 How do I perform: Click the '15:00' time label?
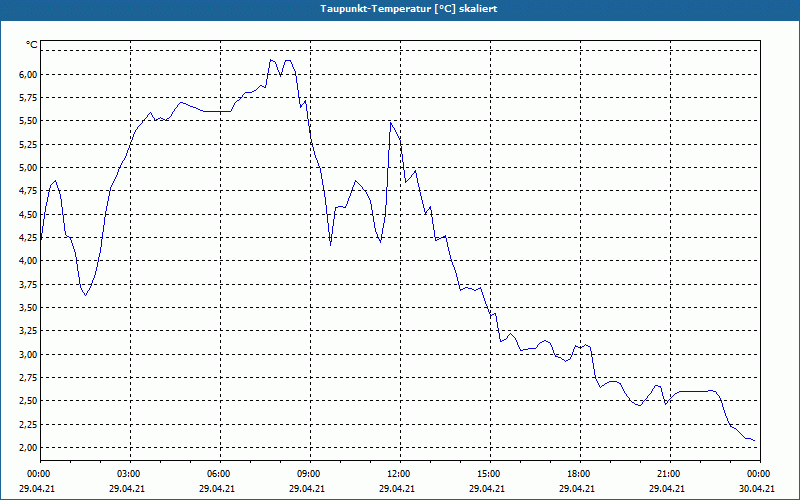[490, 474]
